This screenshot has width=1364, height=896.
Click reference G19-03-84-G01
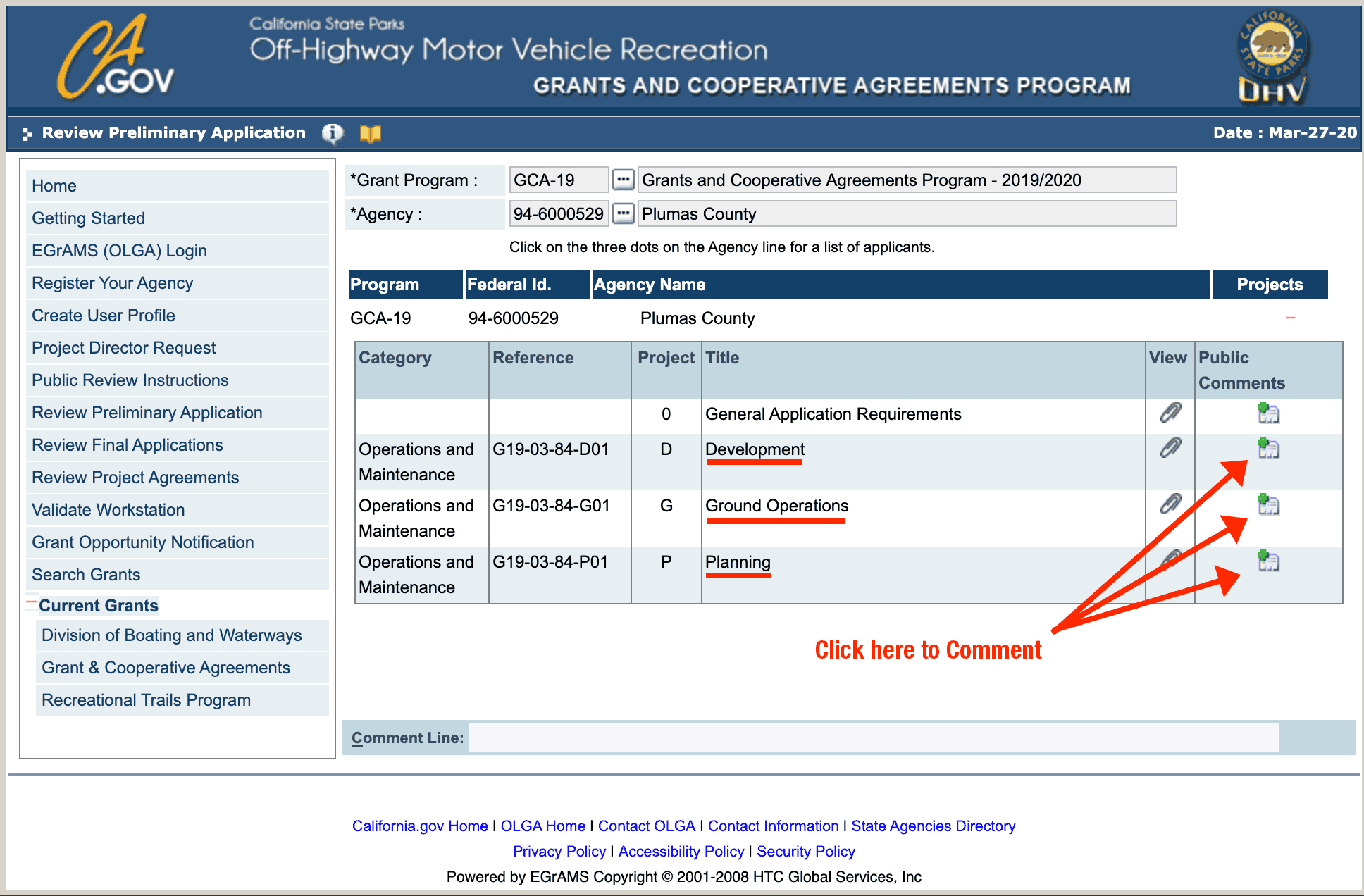tap(551, 506)
